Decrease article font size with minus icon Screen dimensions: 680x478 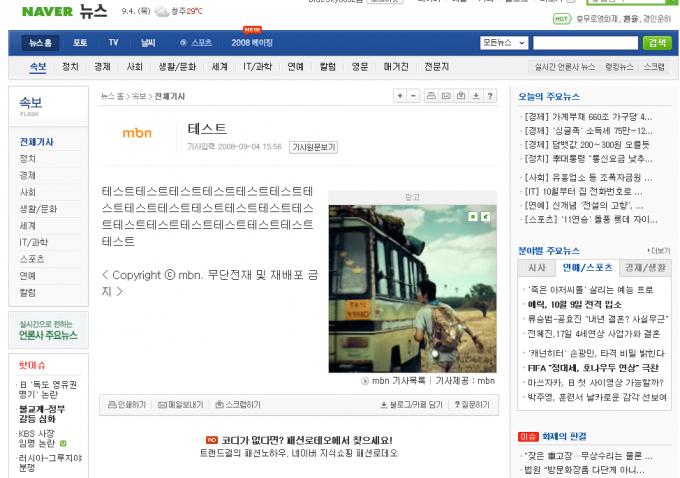(x=414, y=96)
